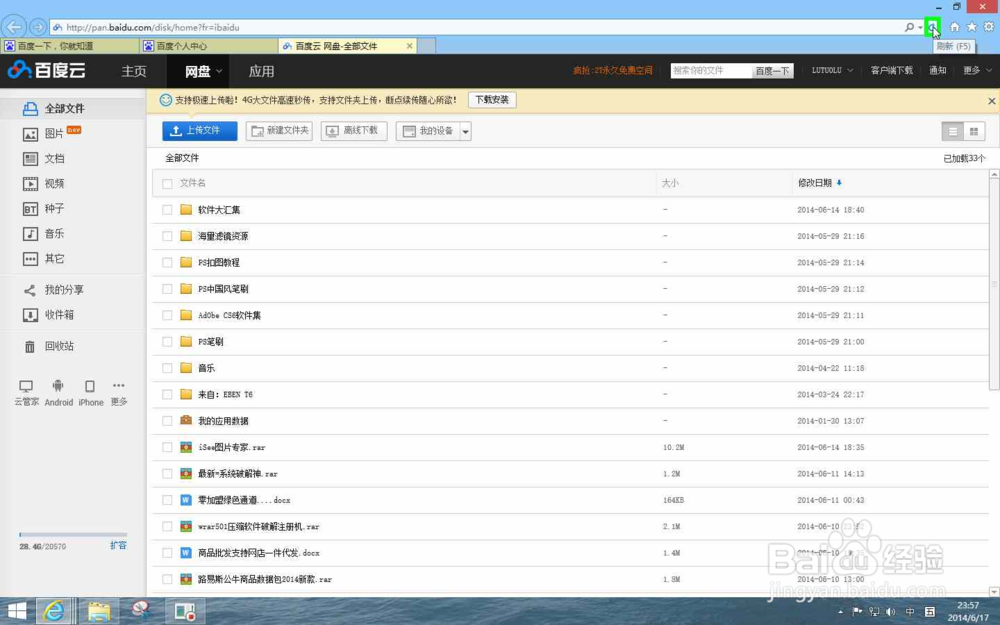
Task: Open Windows Start button
Action: point(17,612)
